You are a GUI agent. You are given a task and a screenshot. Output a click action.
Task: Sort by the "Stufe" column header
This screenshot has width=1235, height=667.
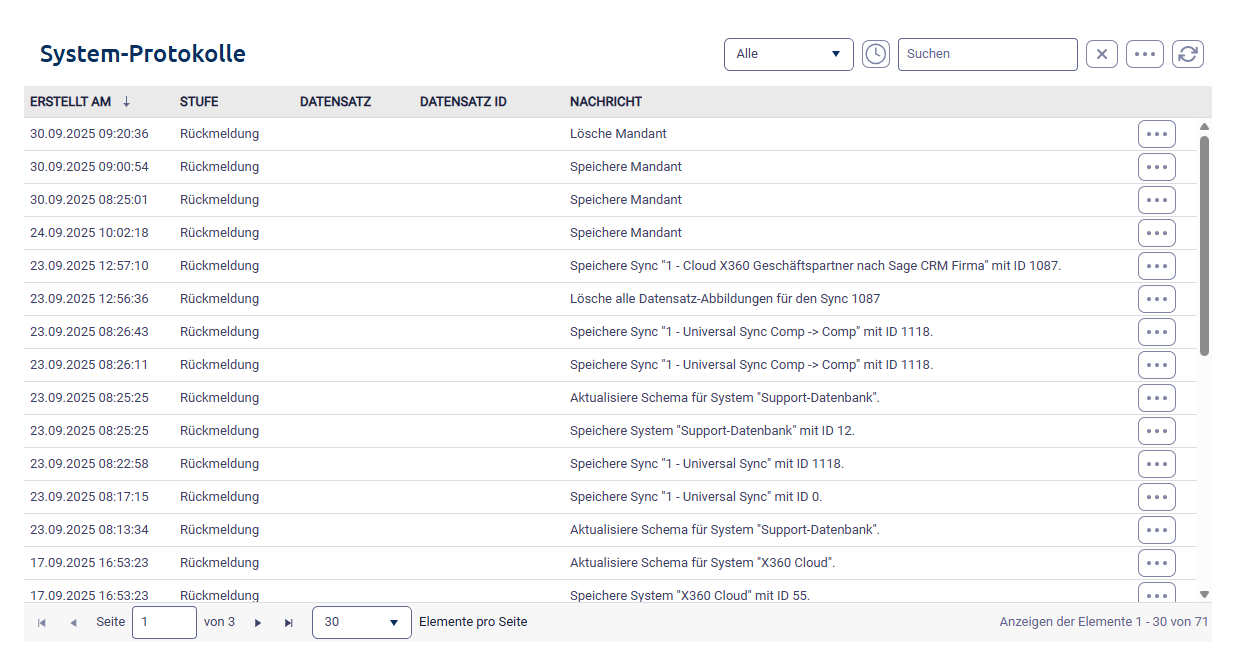(x=199, y=102)
